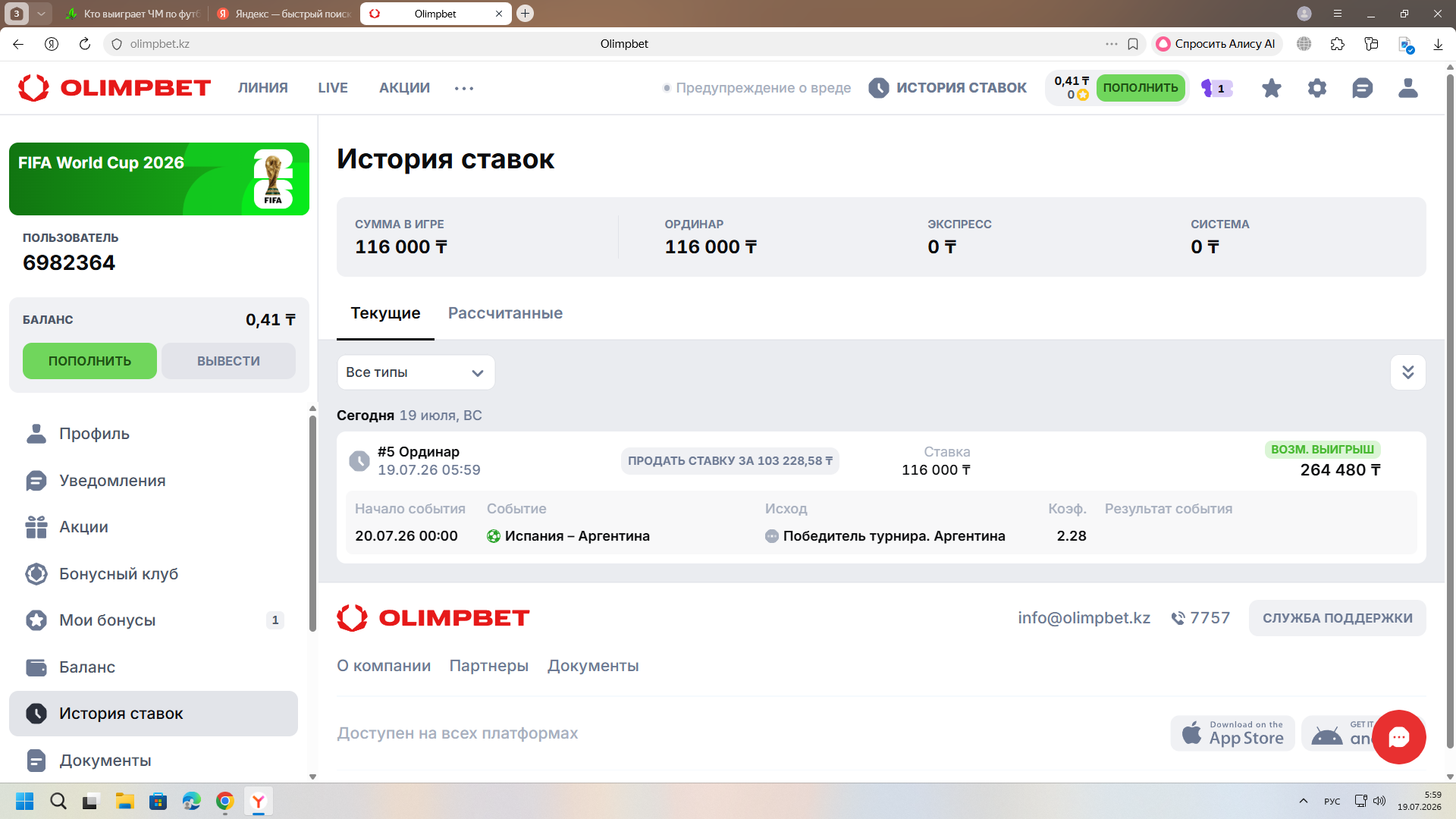Switch to the Яндекс browser tab
The height and width of the screenshot is (819, 1456).
tap(284, 14)
